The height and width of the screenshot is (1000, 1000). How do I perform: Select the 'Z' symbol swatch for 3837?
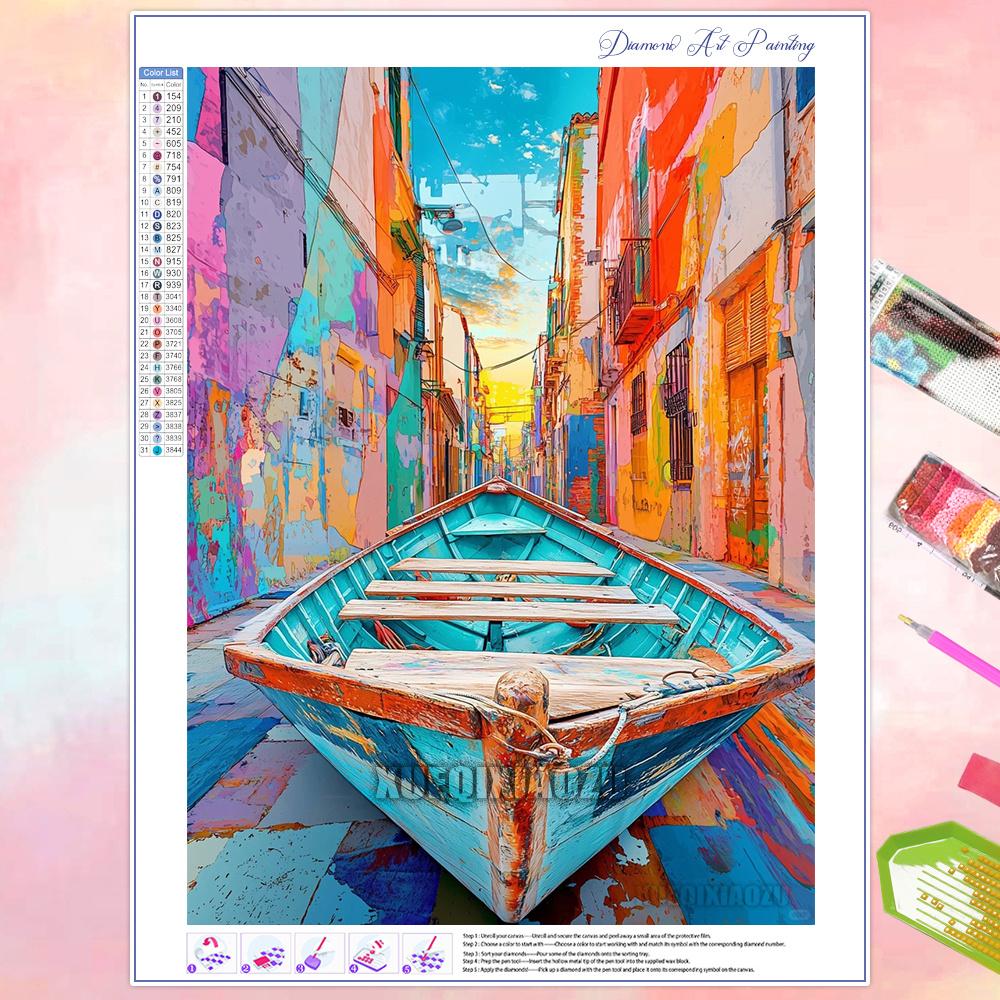(x=157, y=415)
